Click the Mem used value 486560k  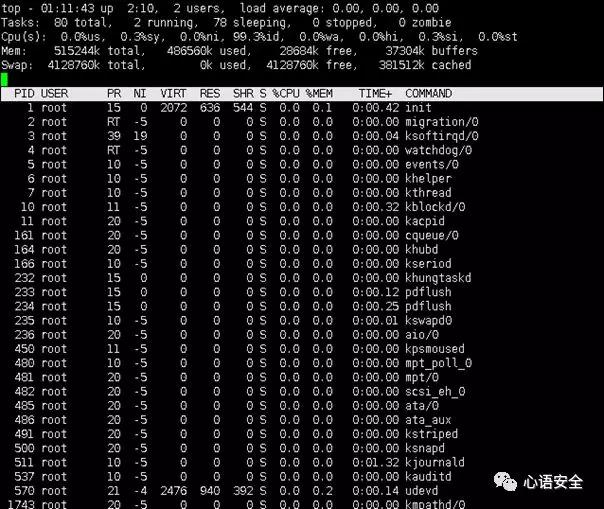[190, 50]
